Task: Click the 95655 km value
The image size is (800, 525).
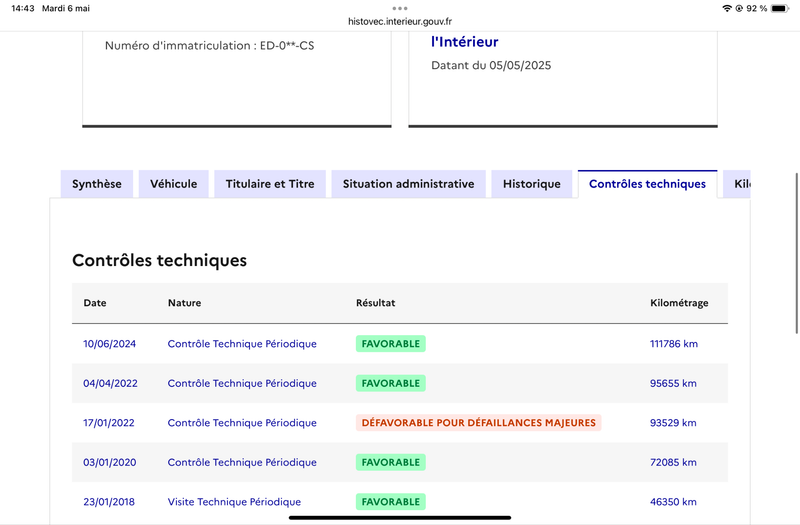Action: point(673,383)
